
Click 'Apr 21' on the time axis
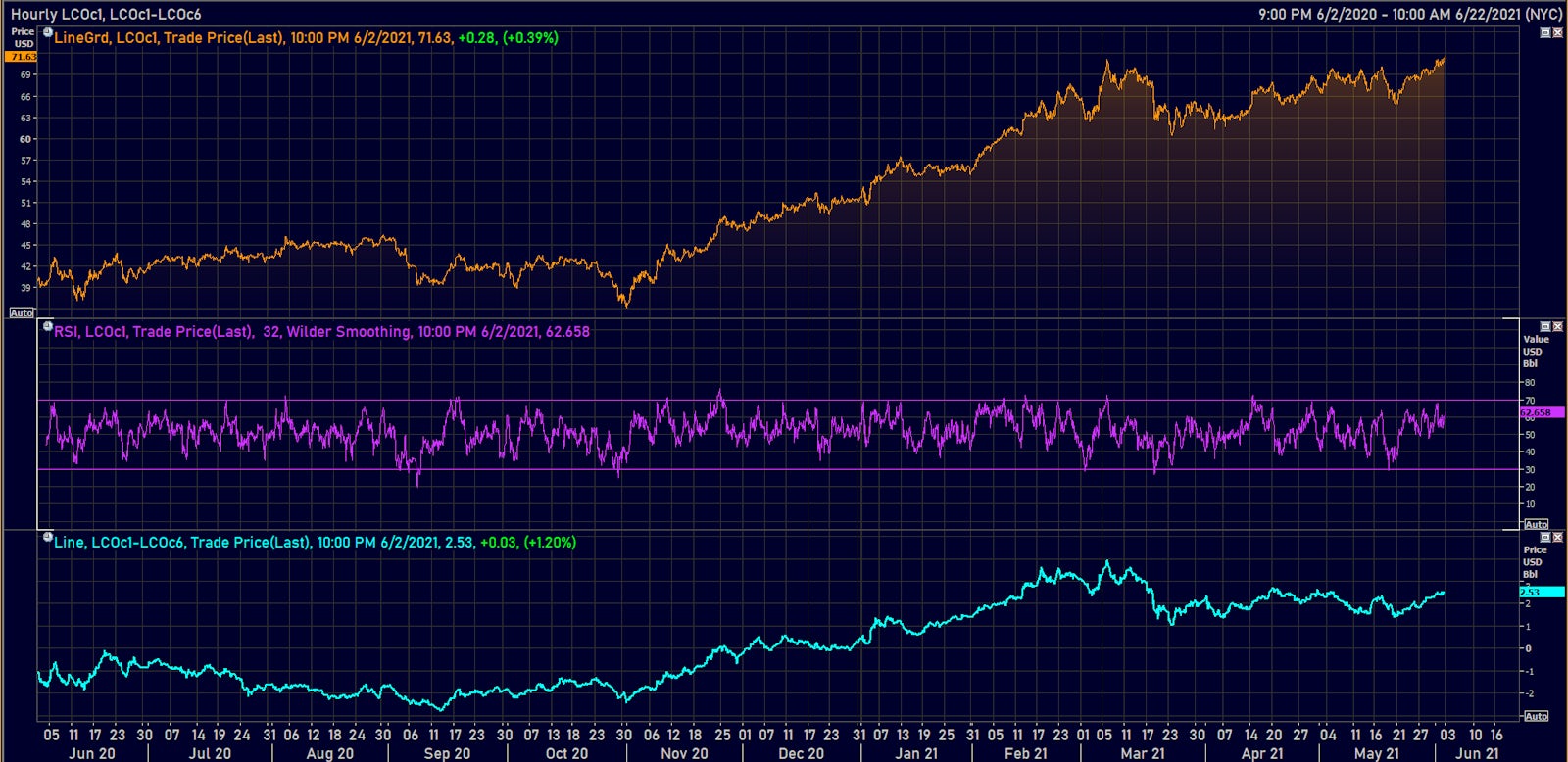click(x=1262, y=753)
